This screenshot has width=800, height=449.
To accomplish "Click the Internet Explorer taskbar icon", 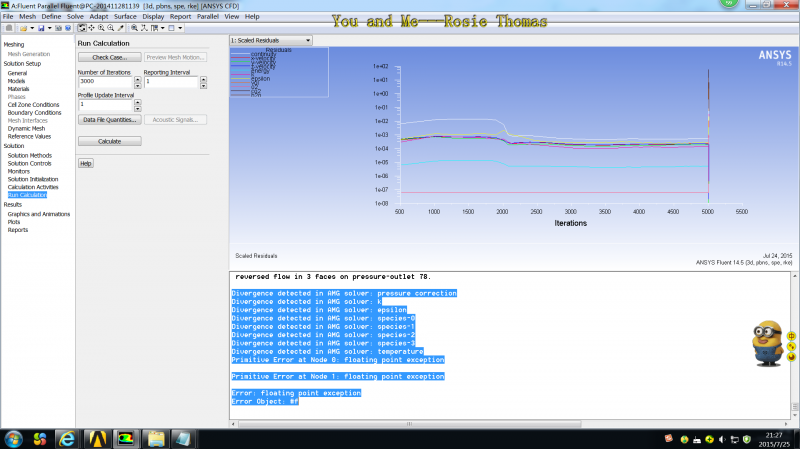I will point(68,438).
